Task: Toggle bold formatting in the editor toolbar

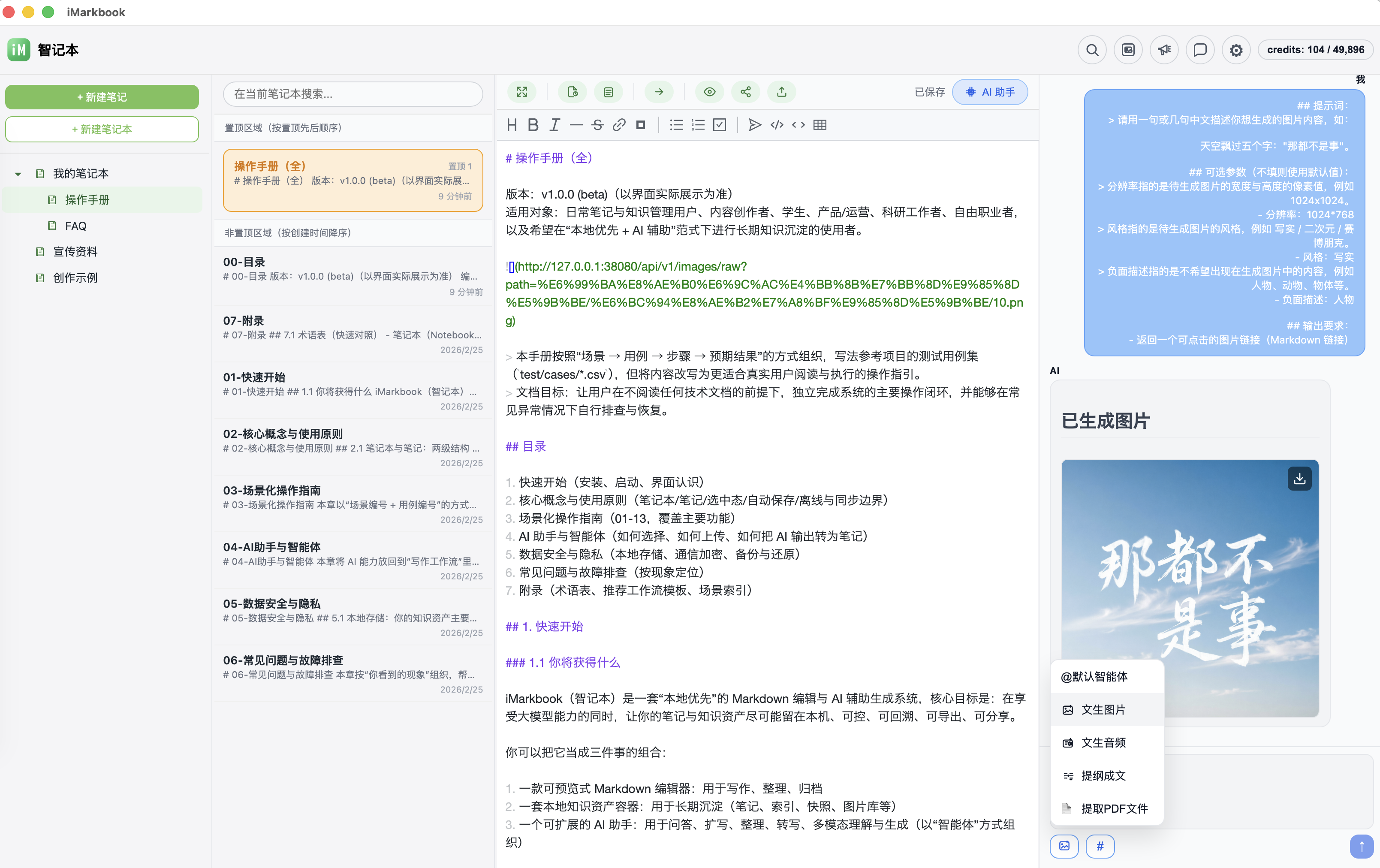Action: click(533, 125)
